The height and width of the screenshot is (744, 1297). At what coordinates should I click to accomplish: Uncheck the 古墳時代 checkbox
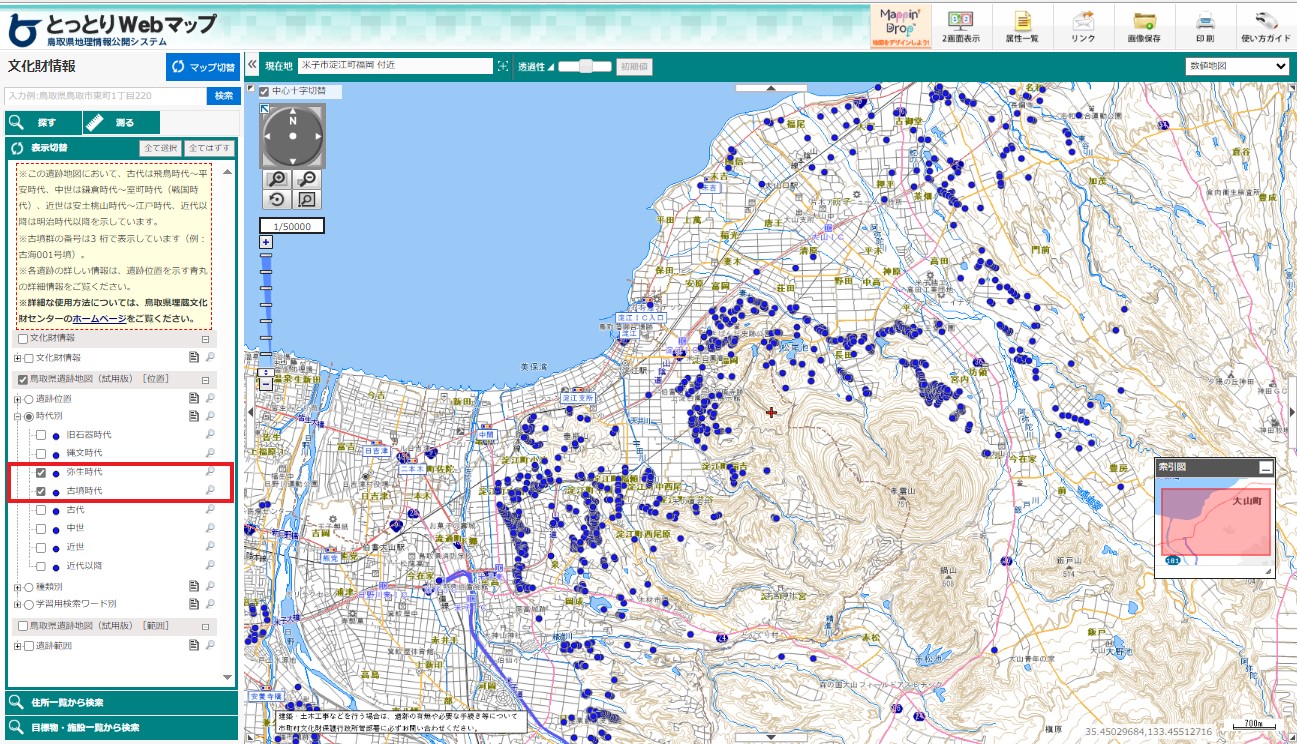(x=41, y=491)
